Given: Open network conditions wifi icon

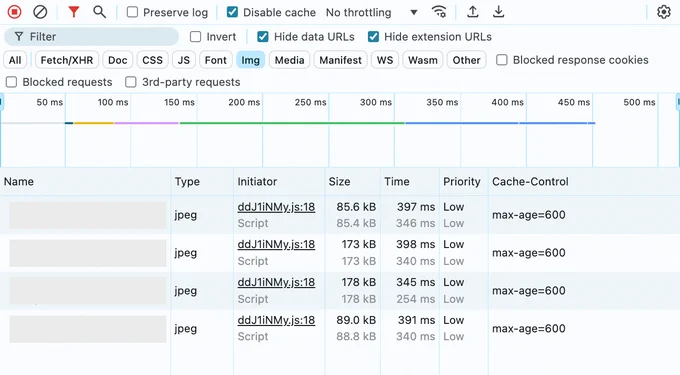Looking at the screenshot, I should coord(439,12).
